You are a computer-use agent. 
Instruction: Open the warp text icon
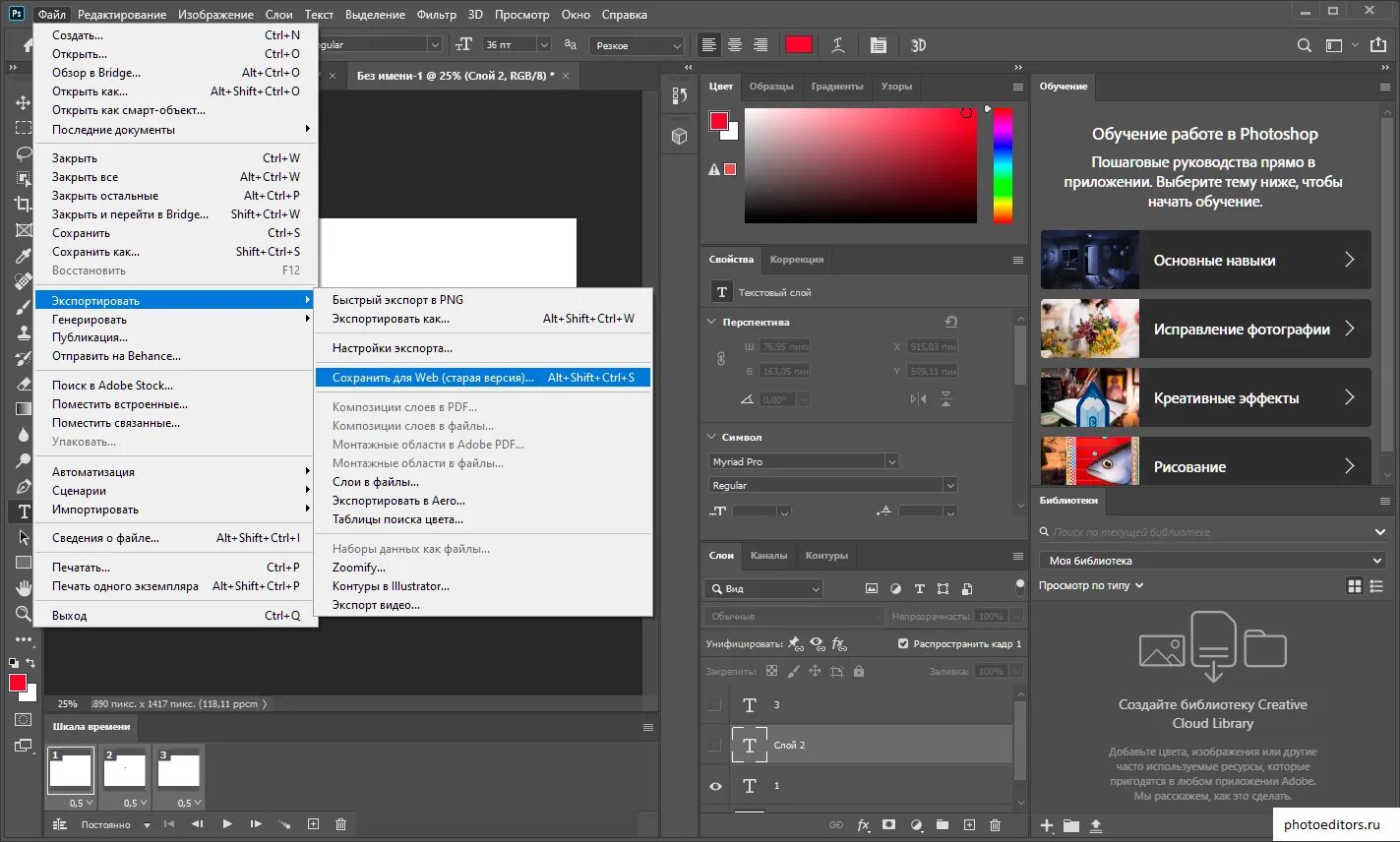tap(837, 45)
